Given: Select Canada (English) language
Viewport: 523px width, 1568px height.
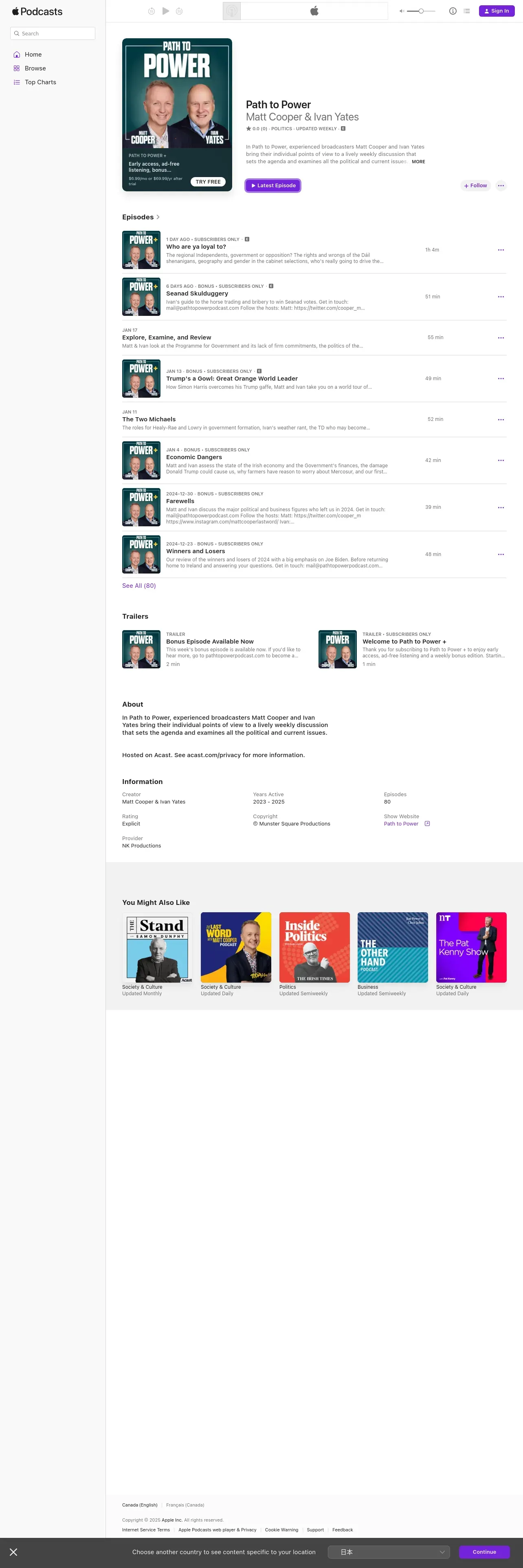Looking at the screenshot, I should coord(140,1505).
